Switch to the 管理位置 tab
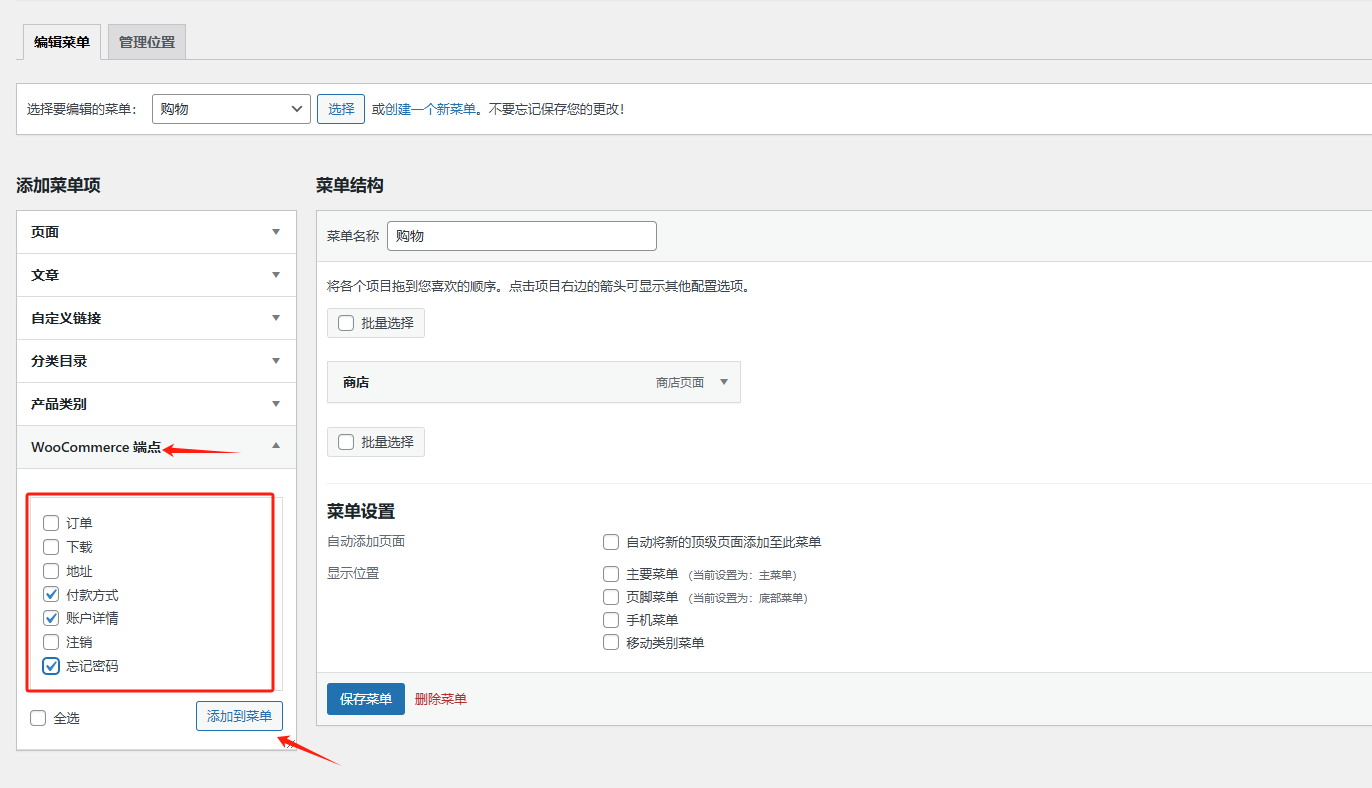Viewport: 1372px width, 788px height. 146,42
